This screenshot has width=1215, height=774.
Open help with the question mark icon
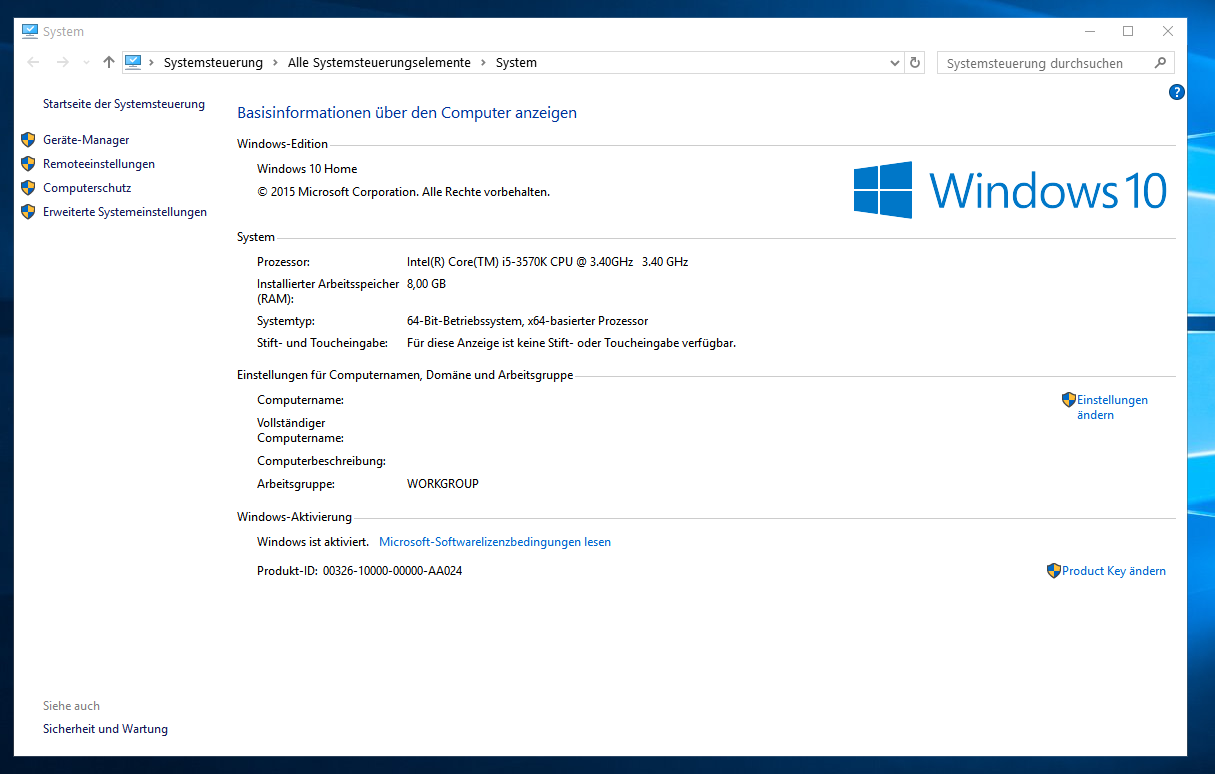click(x=1177, y=92)
